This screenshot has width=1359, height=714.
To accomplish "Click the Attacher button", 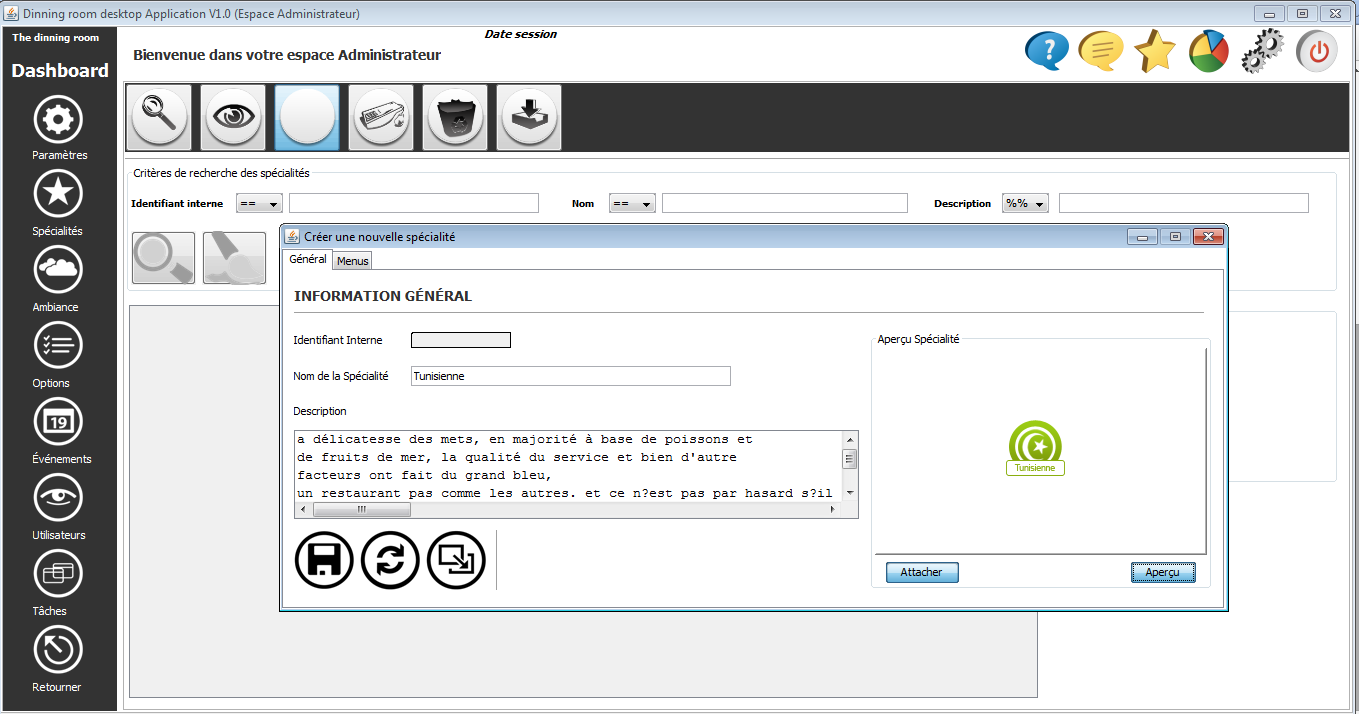I will [921, 572].
